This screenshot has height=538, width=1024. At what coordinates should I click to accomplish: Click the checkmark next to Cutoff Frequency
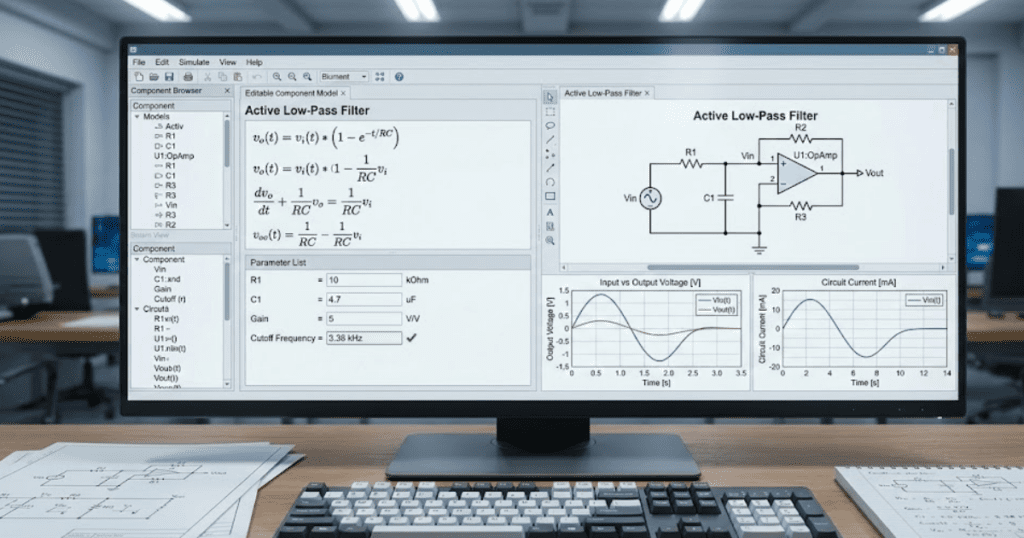coord(411,338)
